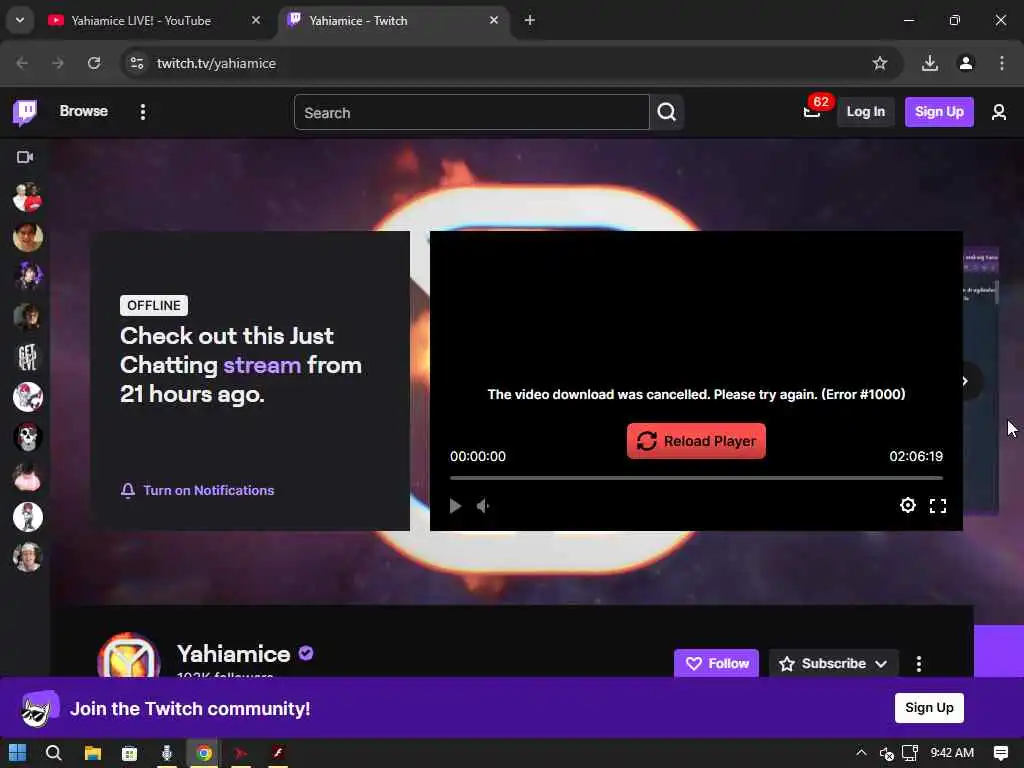This screenshot has height=768, width=1024.
Task: Enter fullscreen in the video player
Action: click(938, 505)
